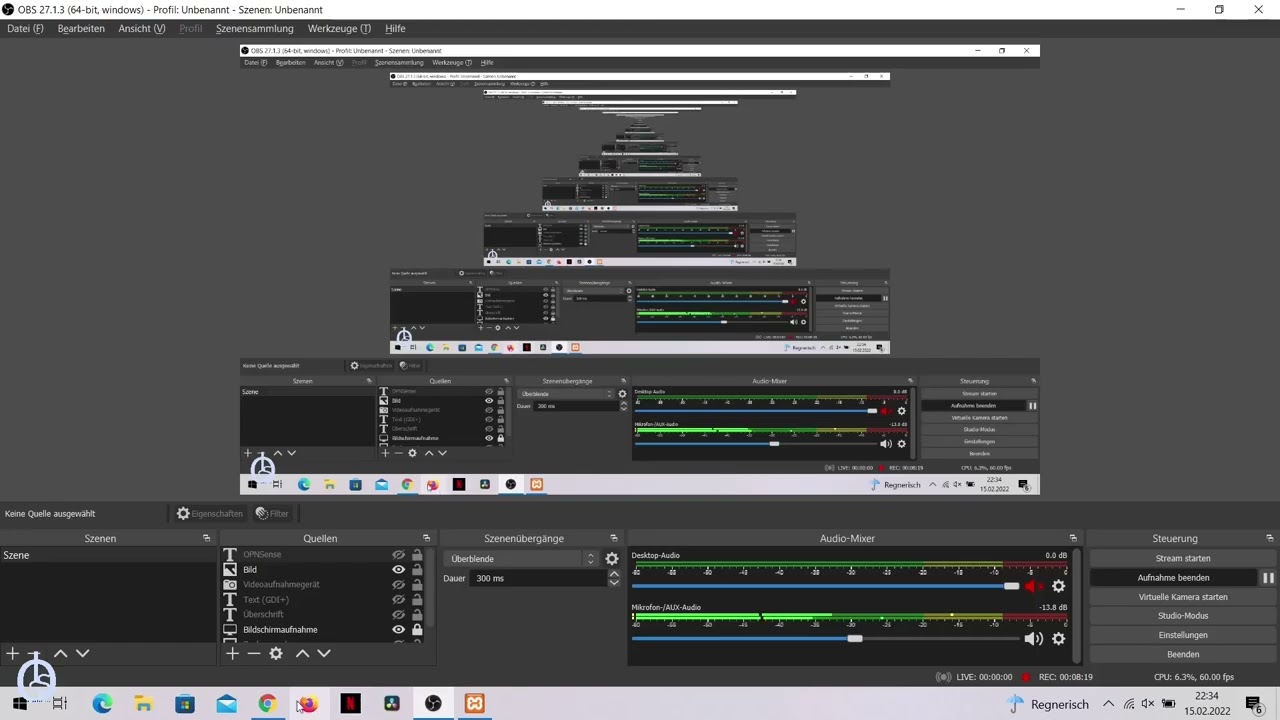Select the Szene entry in Szenen

coord(108,555)
